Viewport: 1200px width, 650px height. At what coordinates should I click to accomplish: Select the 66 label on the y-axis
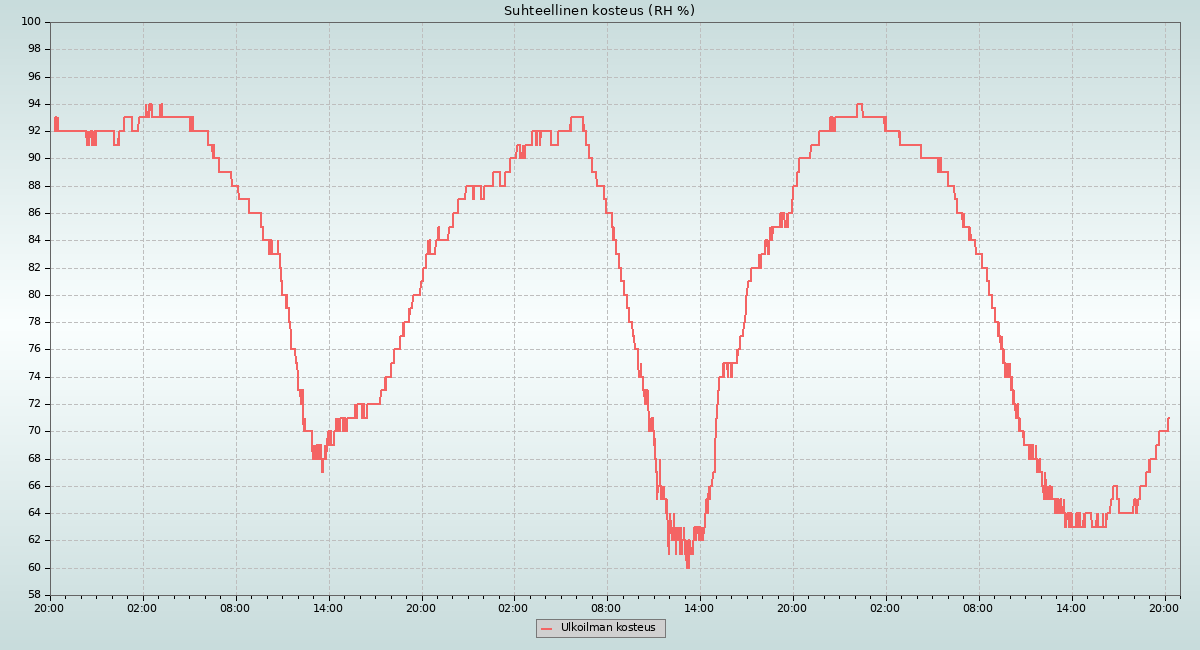click(x=33, y=486)
